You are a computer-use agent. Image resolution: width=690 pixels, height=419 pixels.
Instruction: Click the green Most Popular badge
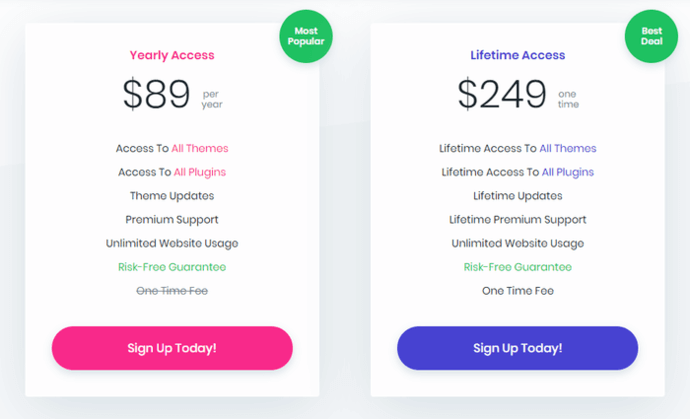tap(306, 38)
